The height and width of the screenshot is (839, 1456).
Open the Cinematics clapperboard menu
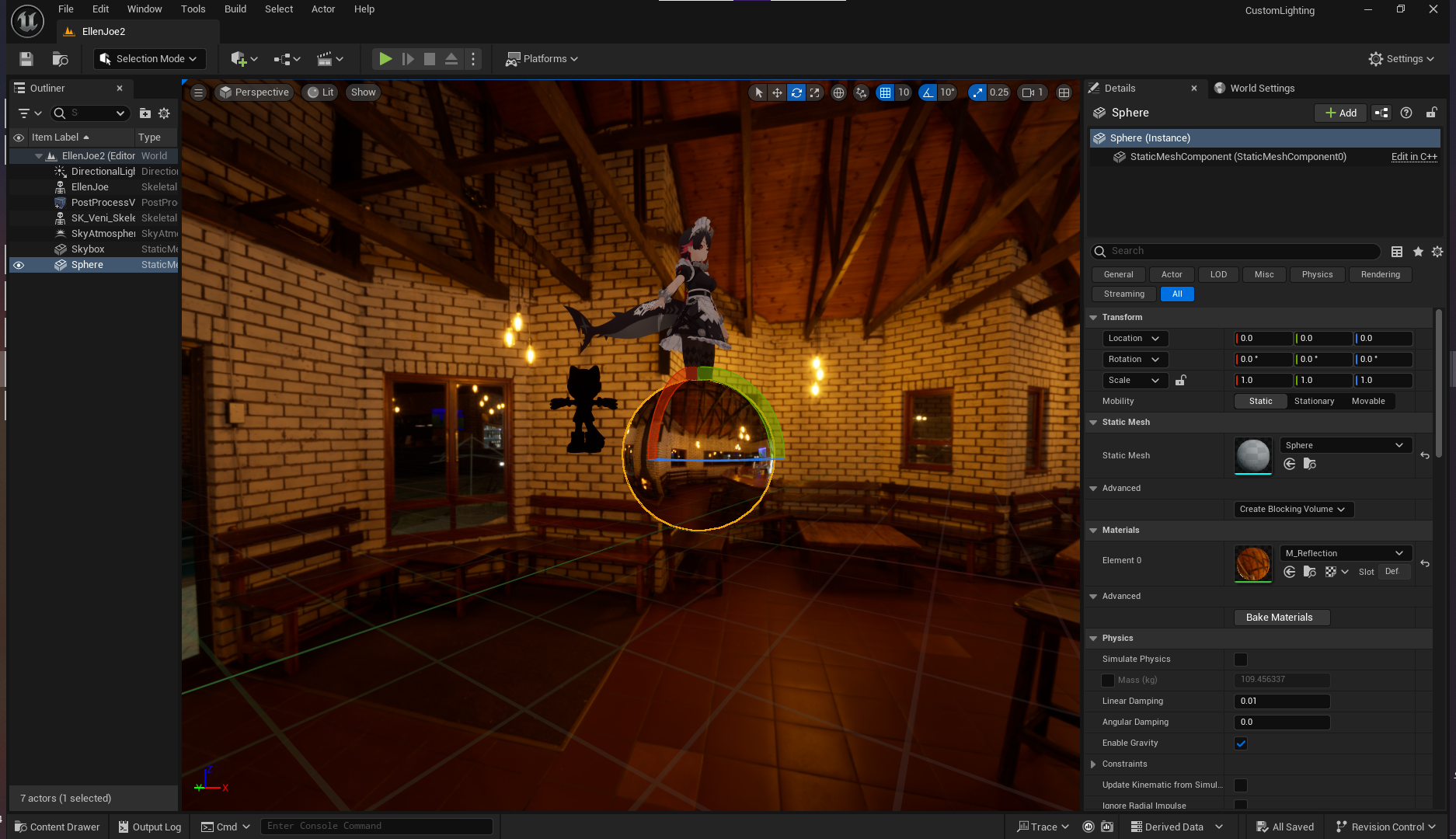[x=329, y=59]
